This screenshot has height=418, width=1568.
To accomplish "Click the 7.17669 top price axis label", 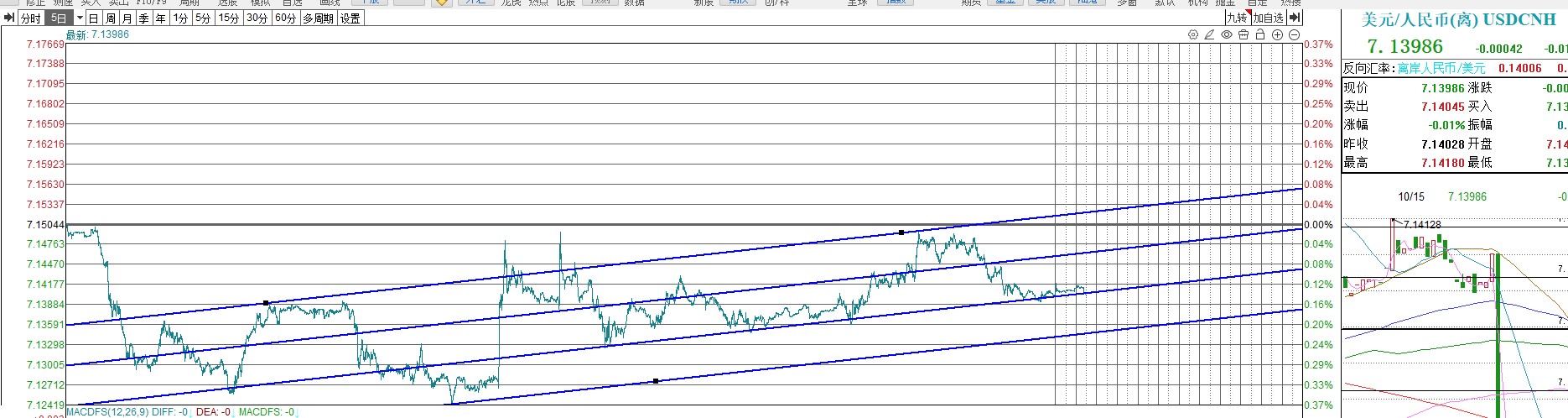I will 45,44.
